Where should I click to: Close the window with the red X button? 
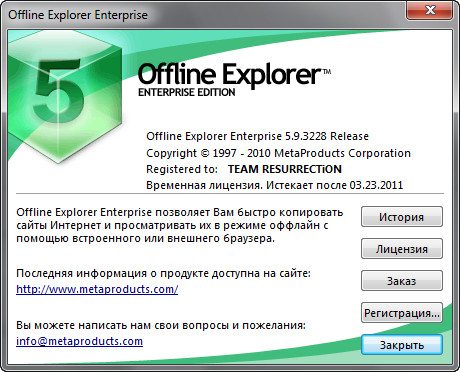[x=429, y=11]
